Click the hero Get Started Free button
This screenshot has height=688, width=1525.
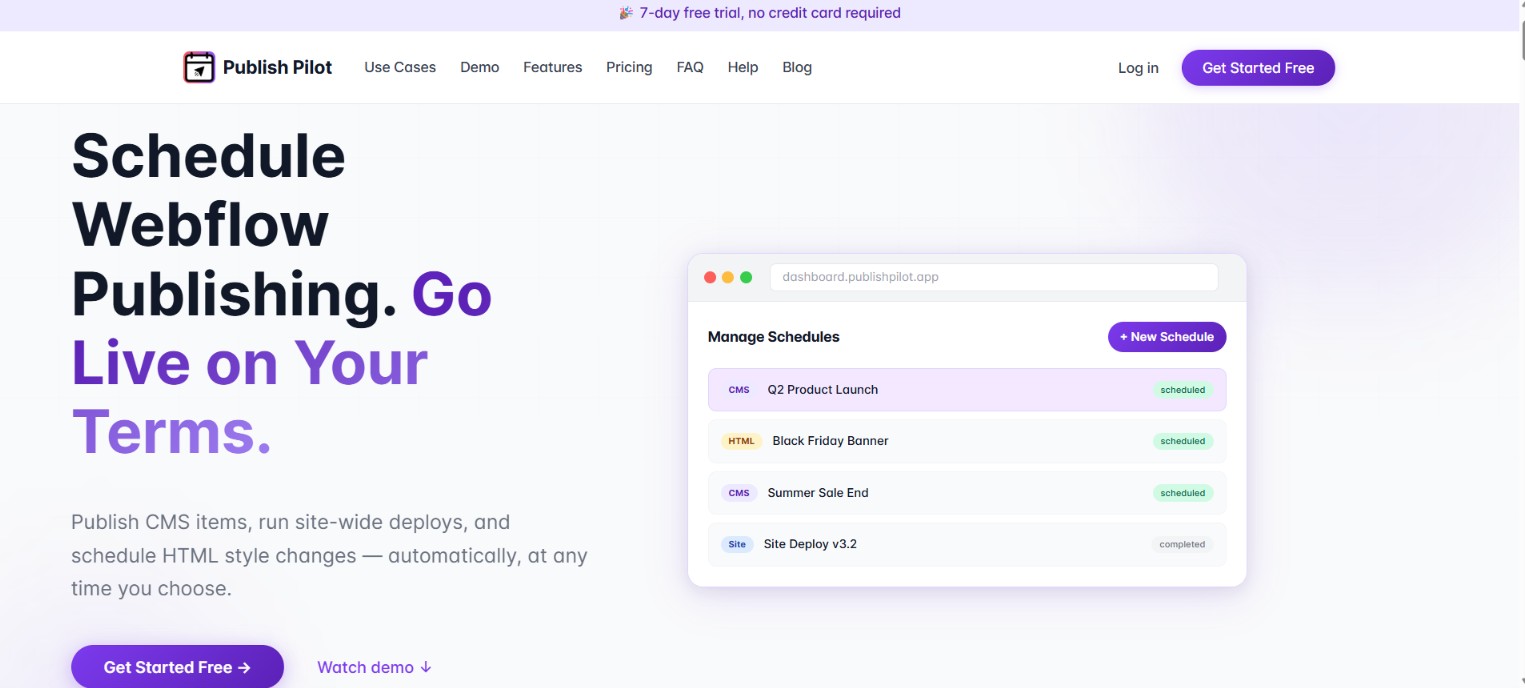point(177,667)
